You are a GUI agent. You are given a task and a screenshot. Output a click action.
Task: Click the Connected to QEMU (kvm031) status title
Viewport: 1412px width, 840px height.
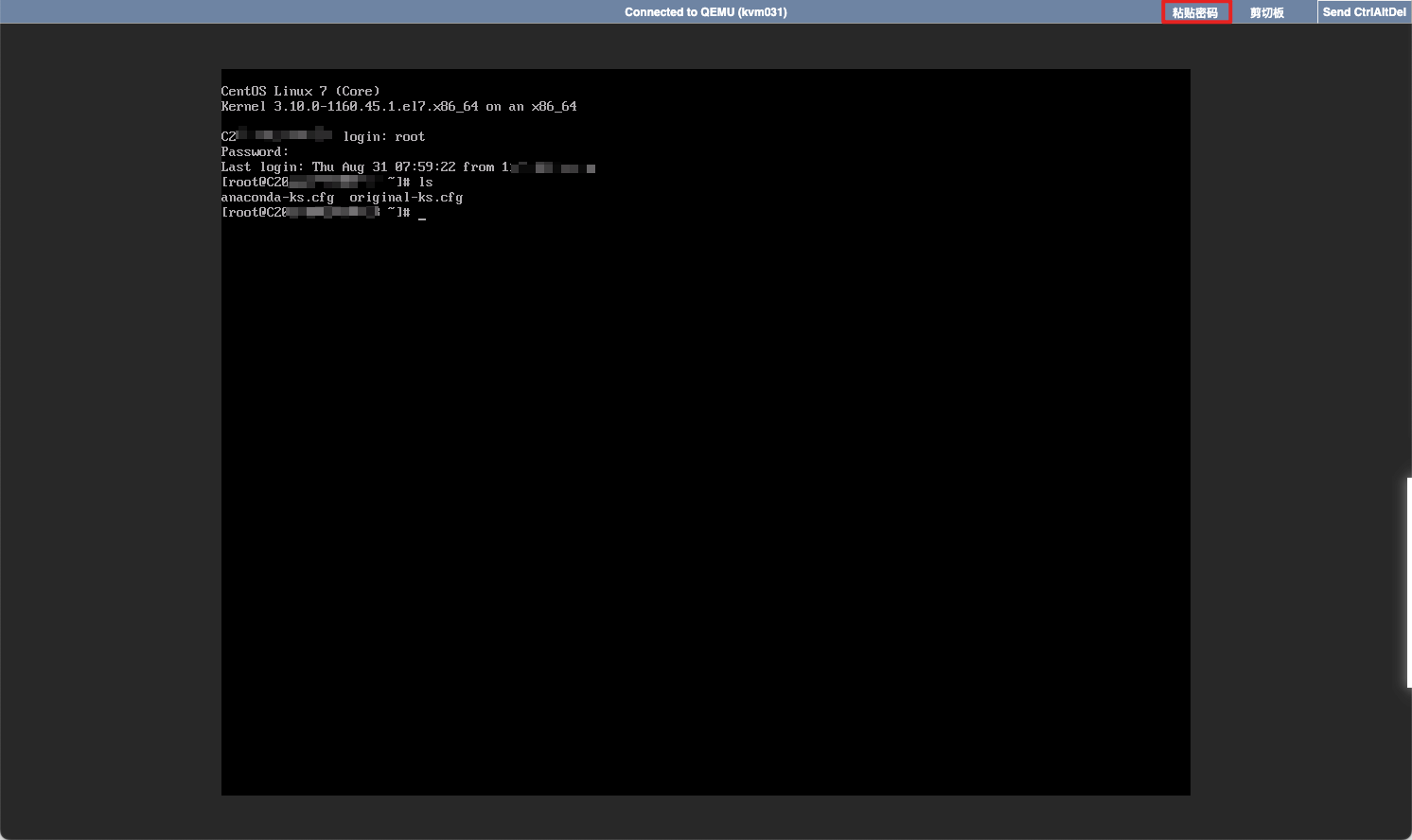pos(705,12)
